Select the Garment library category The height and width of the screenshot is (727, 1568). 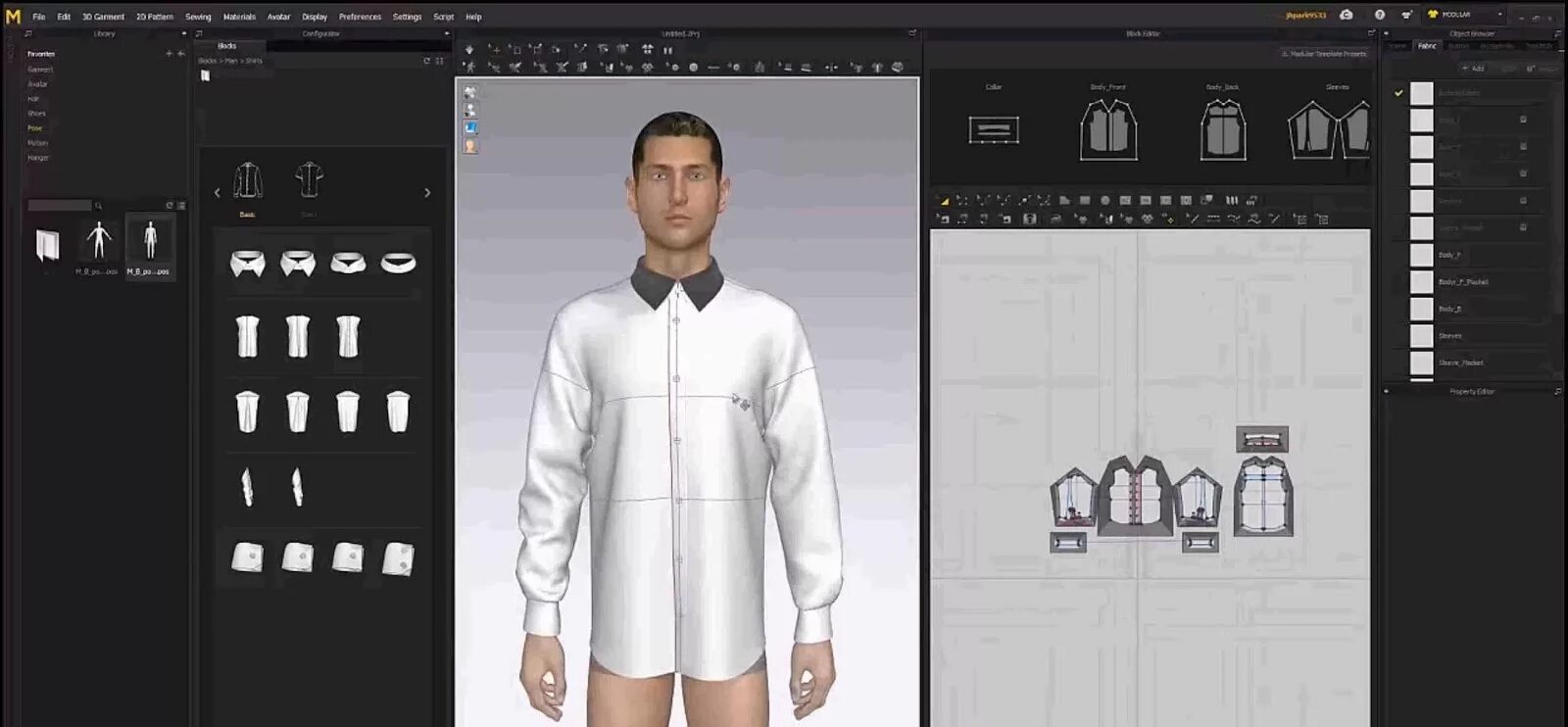pos(40,70)
